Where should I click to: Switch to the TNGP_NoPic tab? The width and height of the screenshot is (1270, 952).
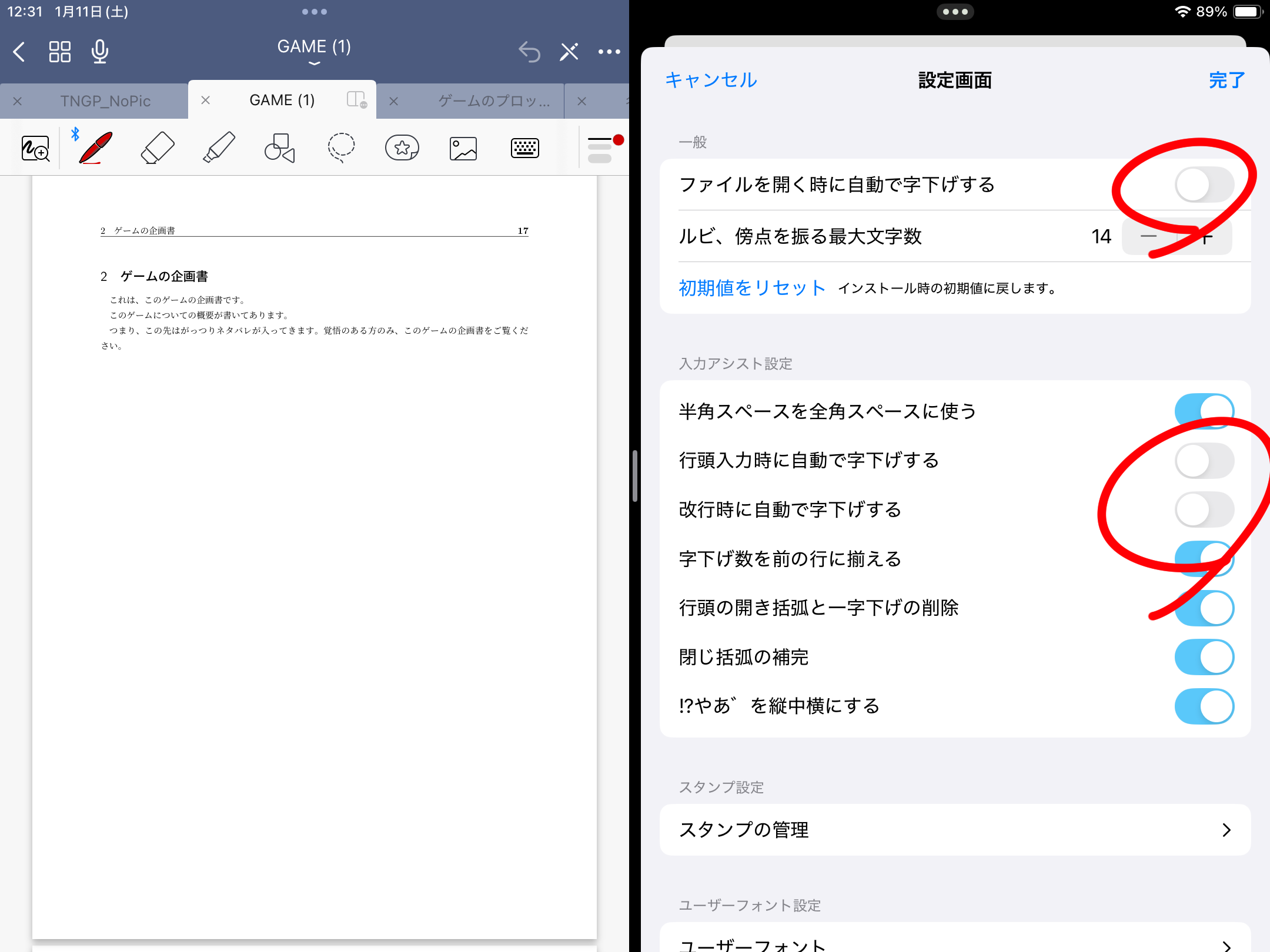(106, 101)
